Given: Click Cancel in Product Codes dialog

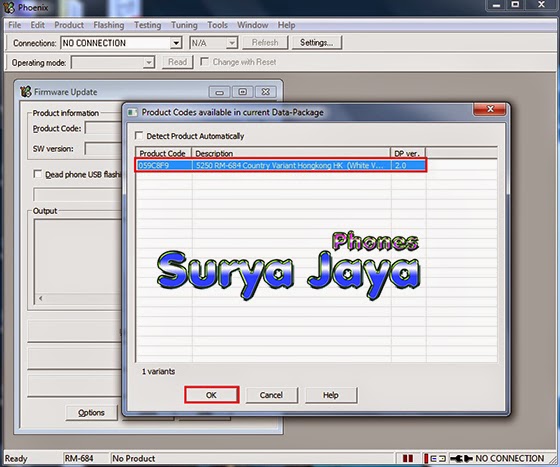Looking at the screenshot, I should pyautogui.click(x=271, y=395).
